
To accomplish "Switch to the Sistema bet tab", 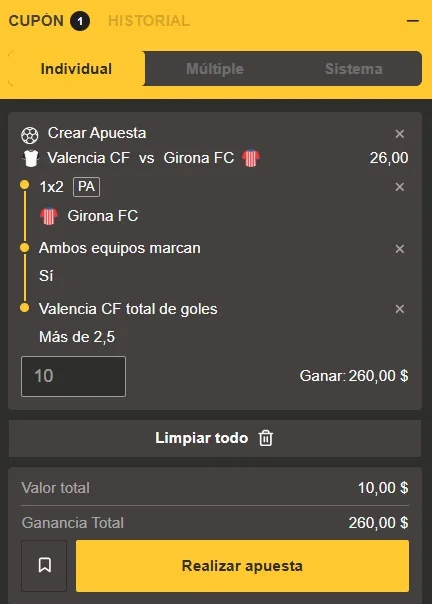I will pos(353,69).
